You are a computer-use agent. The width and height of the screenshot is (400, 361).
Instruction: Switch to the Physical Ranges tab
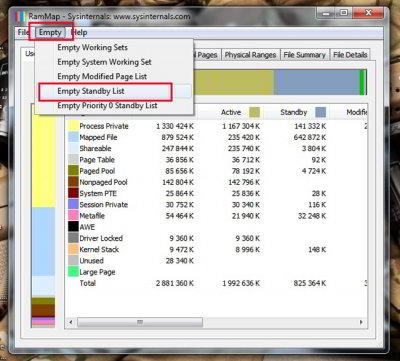250,55
